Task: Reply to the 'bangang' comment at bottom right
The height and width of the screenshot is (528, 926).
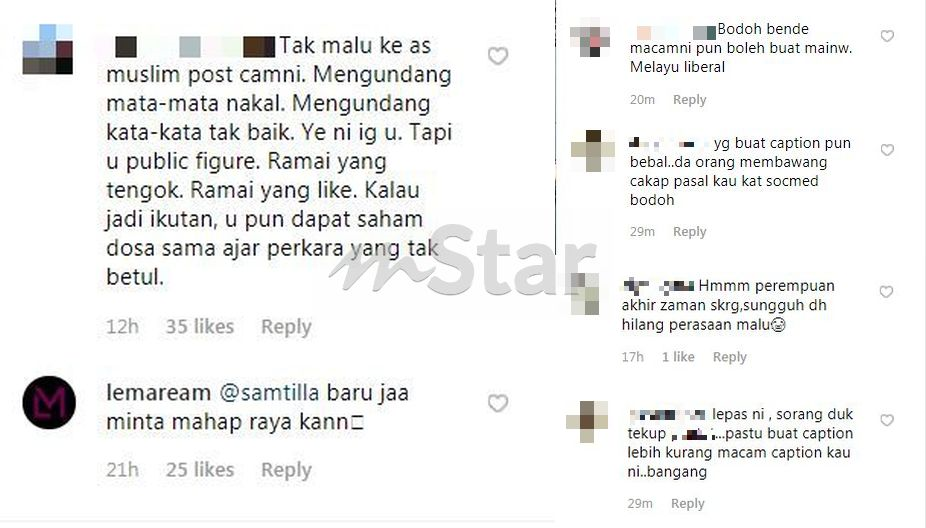Action: 687,503
